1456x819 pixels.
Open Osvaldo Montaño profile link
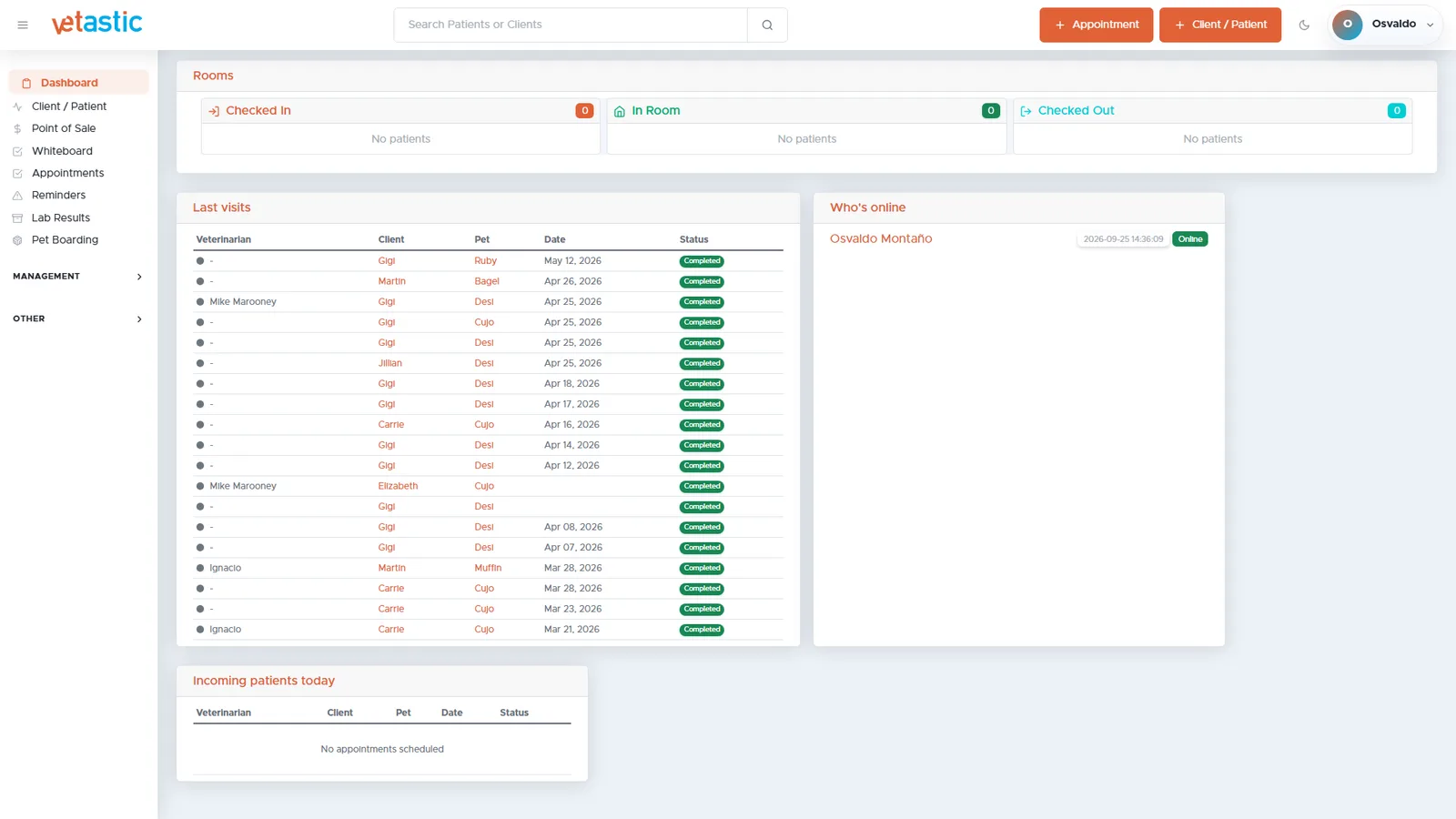pos(880,238)
